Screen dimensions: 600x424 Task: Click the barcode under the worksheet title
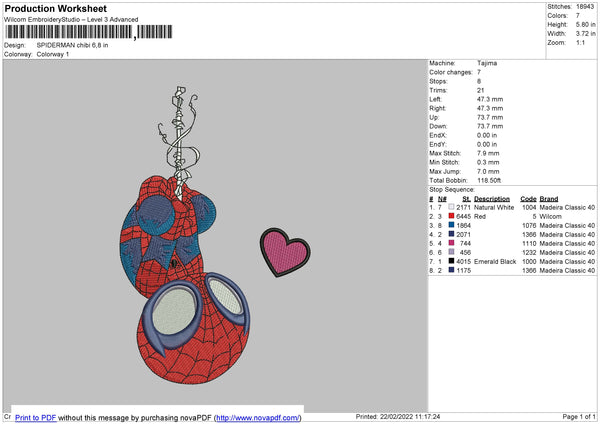[x=89, y=32]
